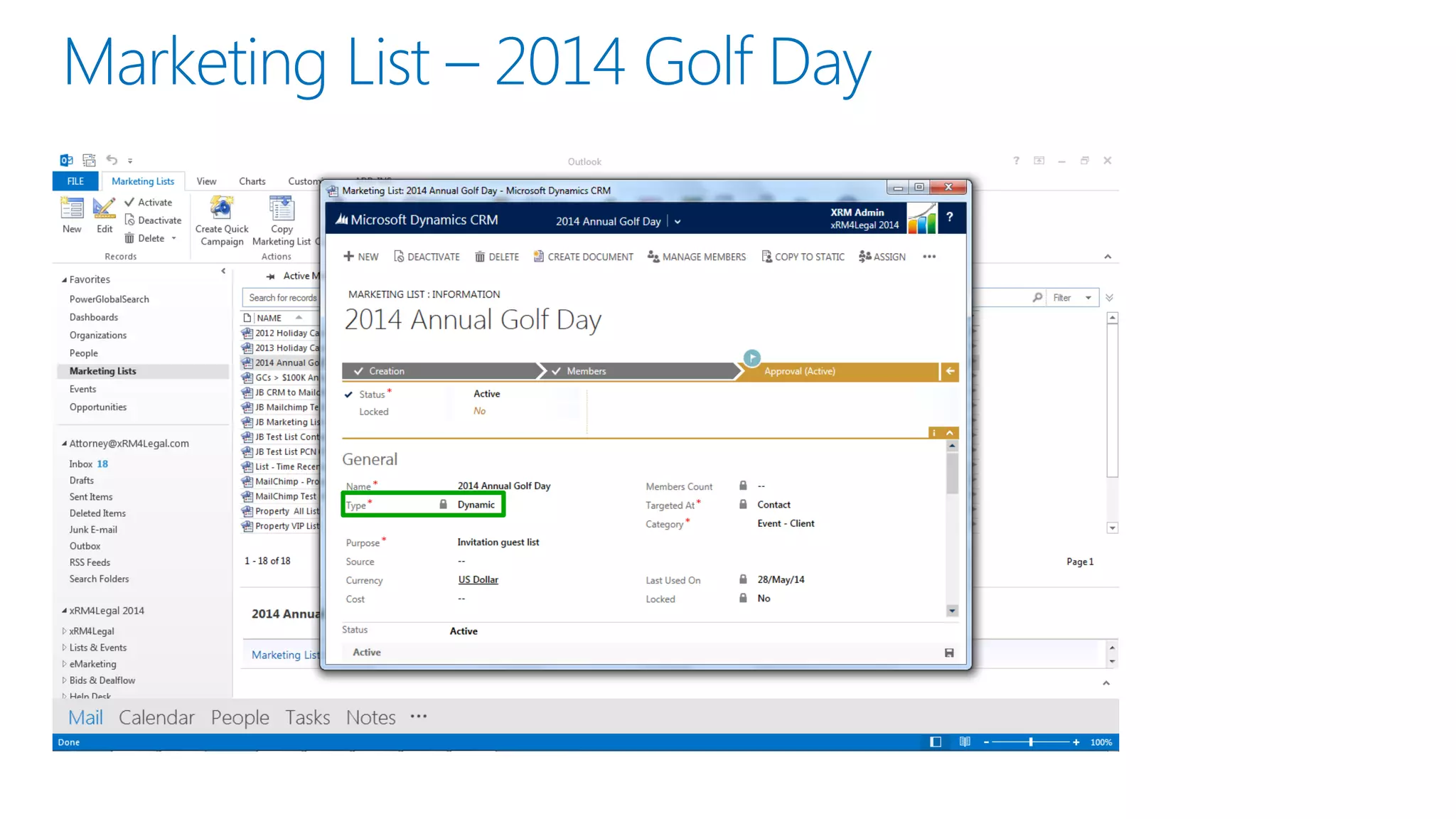The image size is (1456, 819).
Task: Click the Create Quick Campaign icon
Action: click(222, 208)
